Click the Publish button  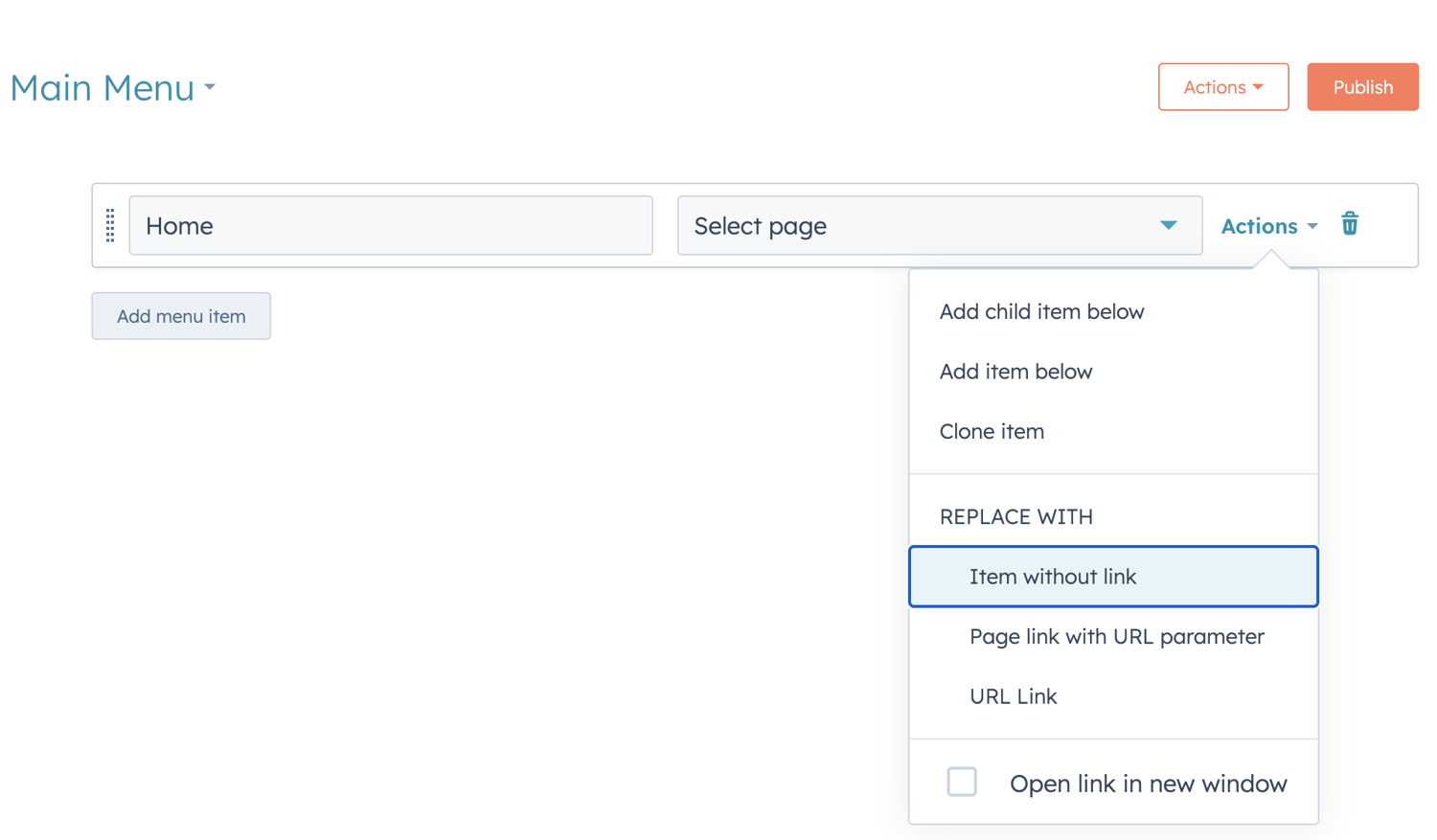tap(1362, 86)
